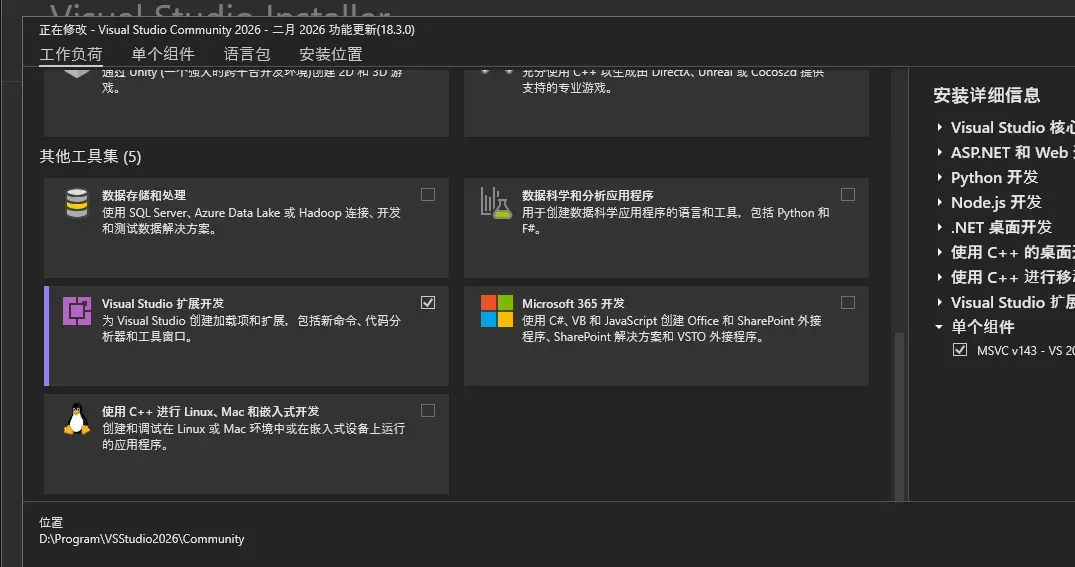Viewport: 1075px width, 567px height.
Task: Click the 其他工具集 (5) section heading
Action: 90,156
